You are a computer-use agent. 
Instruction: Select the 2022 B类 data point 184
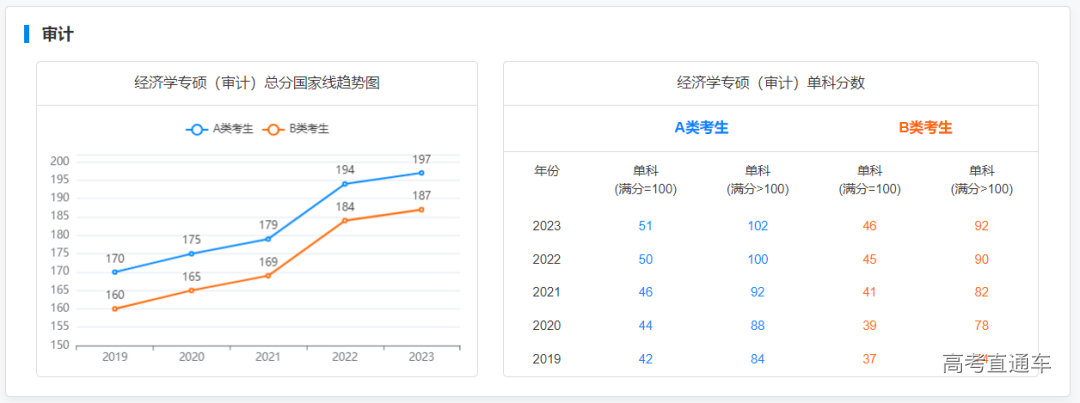click(345, 220)
